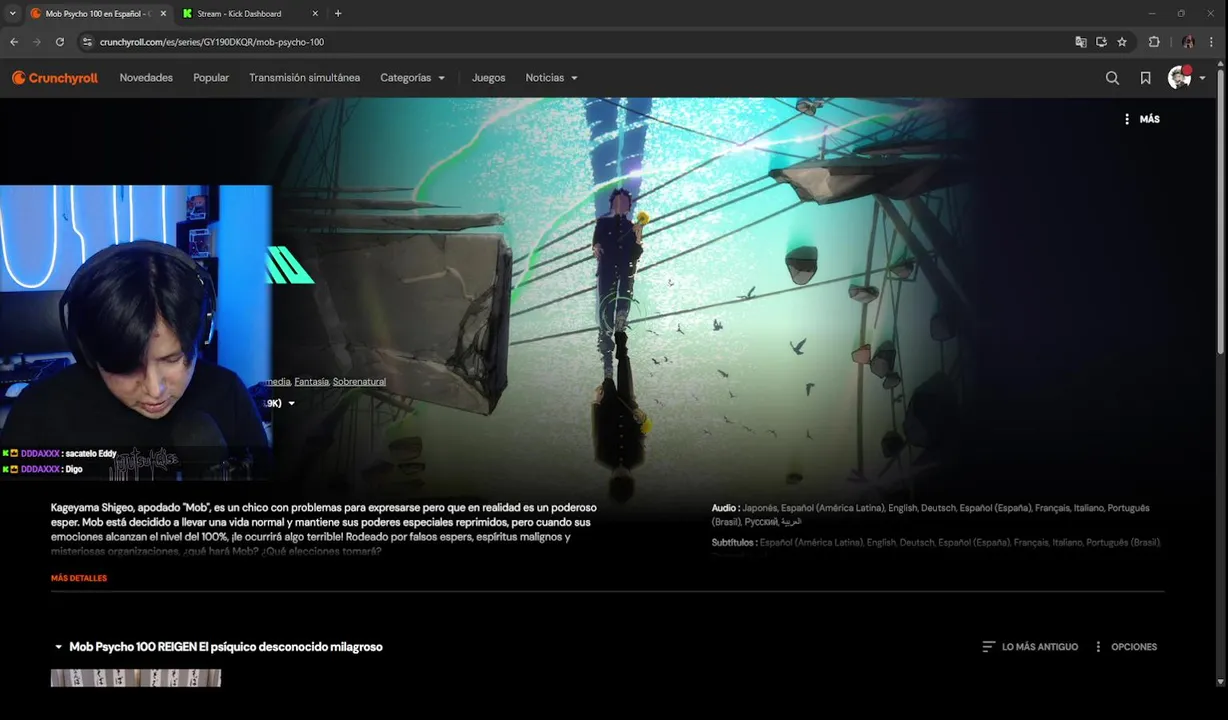
Task: Click the MÁS three-dots button
Action: pos(1141,119)
